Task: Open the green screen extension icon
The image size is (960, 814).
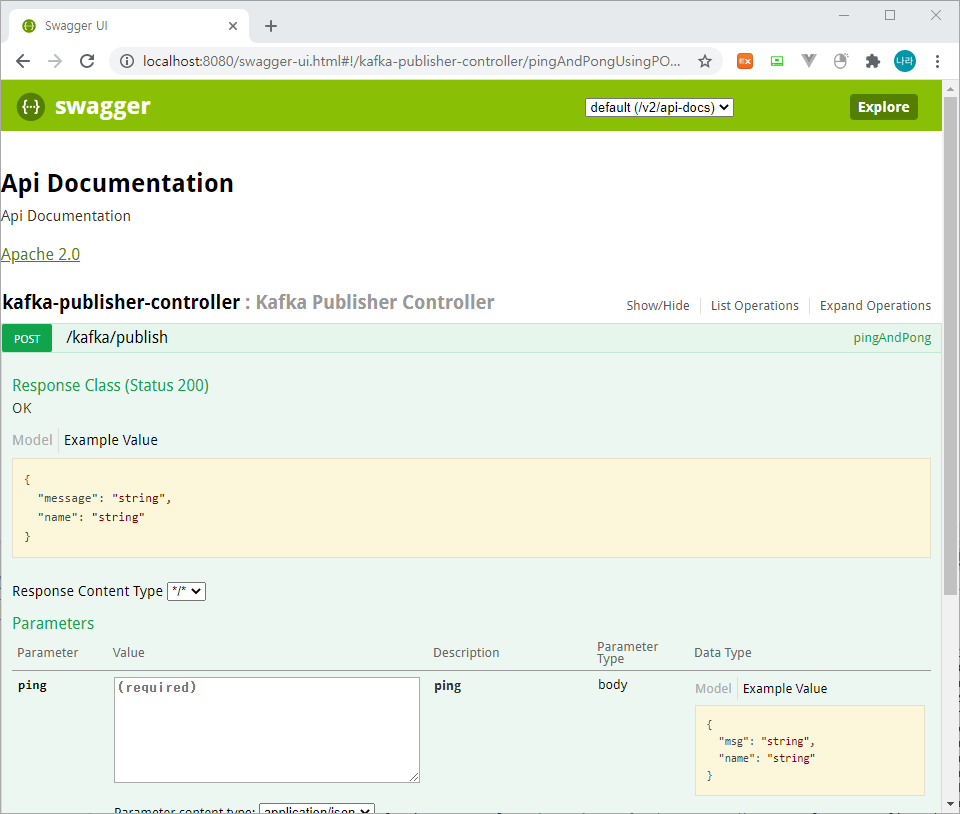Action: point(777,61)
